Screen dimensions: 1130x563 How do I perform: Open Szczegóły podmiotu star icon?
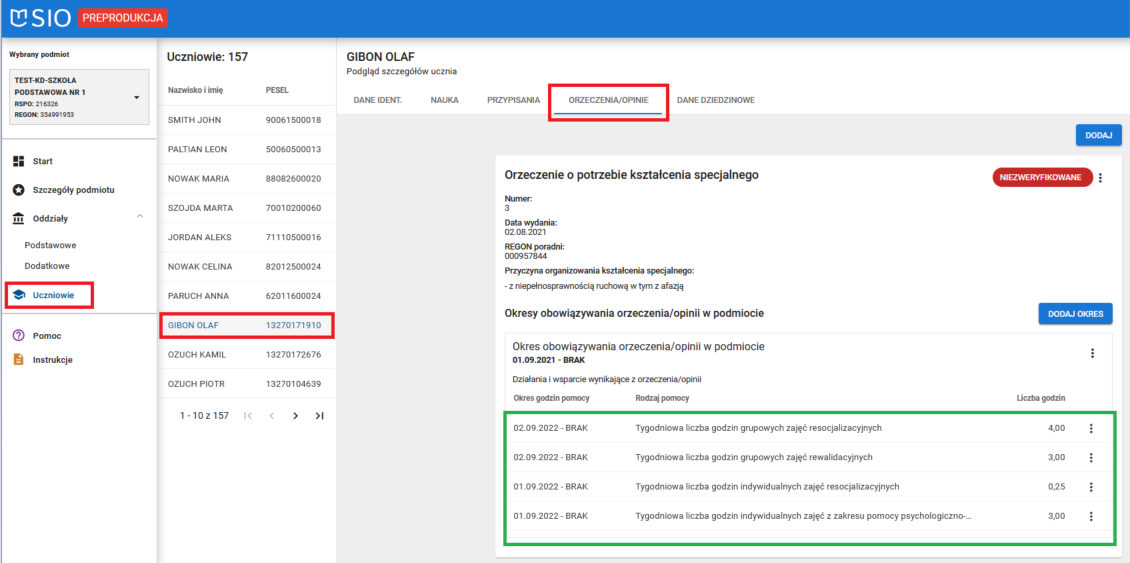tap(18, 190)
